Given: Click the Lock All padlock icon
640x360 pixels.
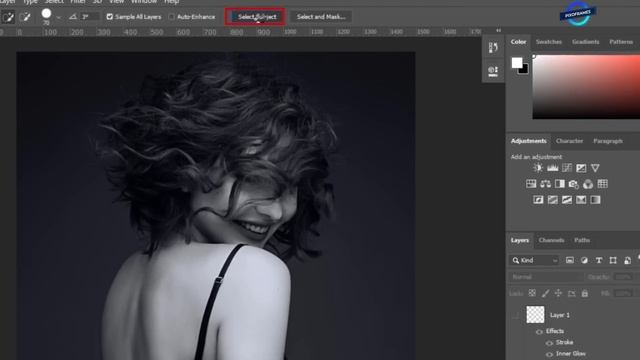Looking at the screenshot, I should point(584,293).
